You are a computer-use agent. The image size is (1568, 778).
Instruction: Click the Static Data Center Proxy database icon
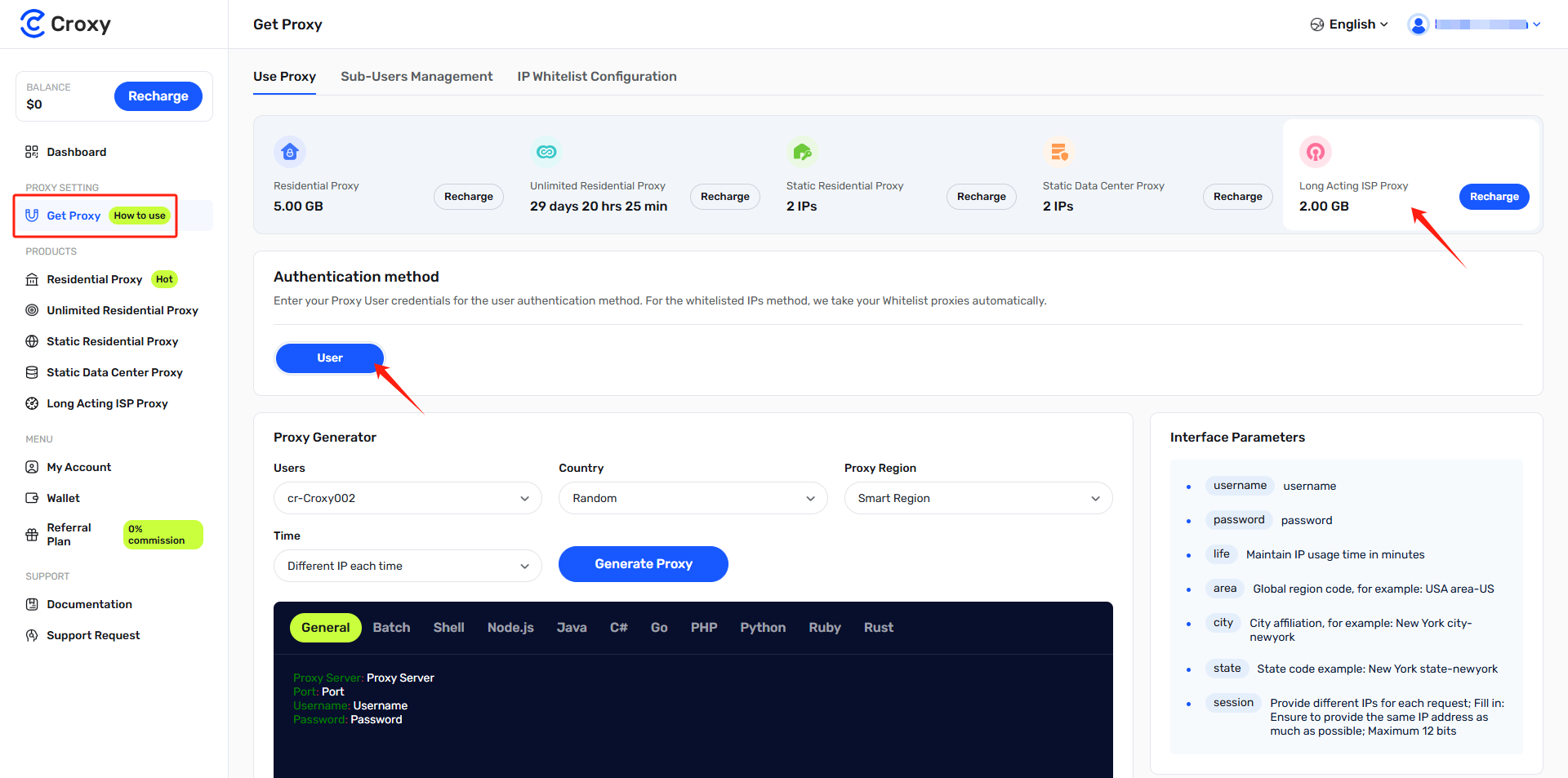tap(32, 372)
